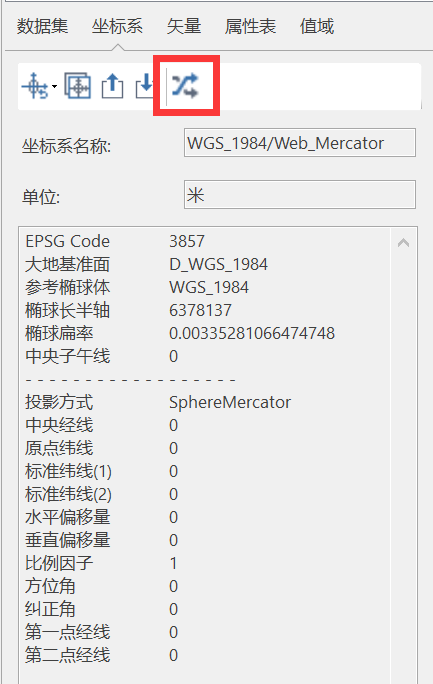Click the import coordinate system icon (down arrow)
This screenshot has width=433, height=684.
pos(144,86)
